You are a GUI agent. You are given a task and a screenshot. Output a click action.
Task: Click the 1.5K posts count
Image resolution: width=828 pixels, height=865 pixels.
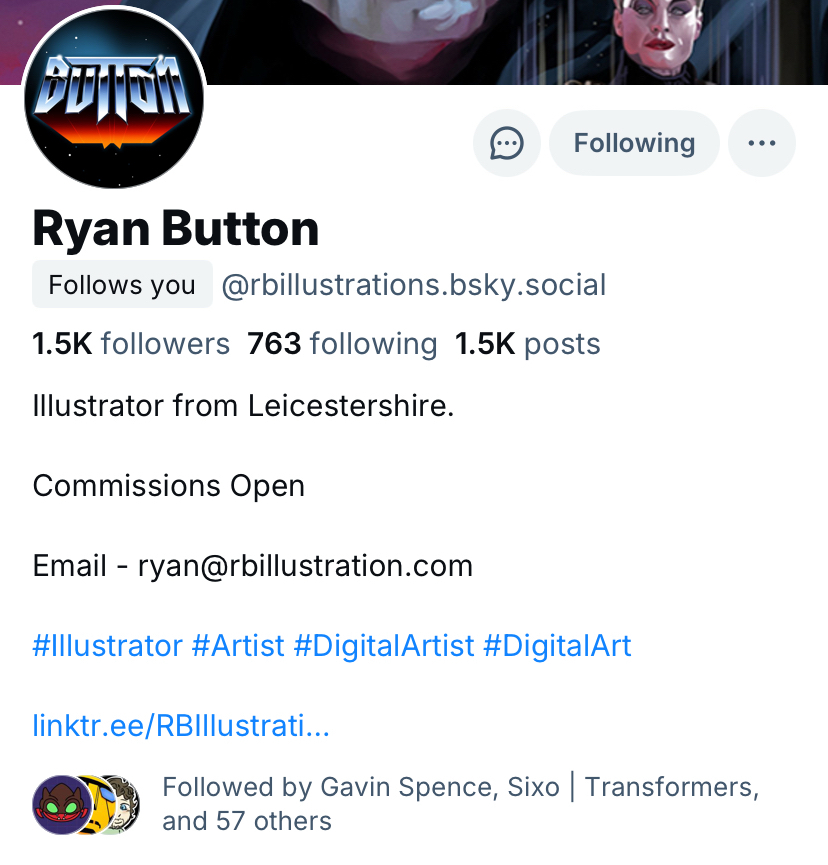click(x=528, y=344)
